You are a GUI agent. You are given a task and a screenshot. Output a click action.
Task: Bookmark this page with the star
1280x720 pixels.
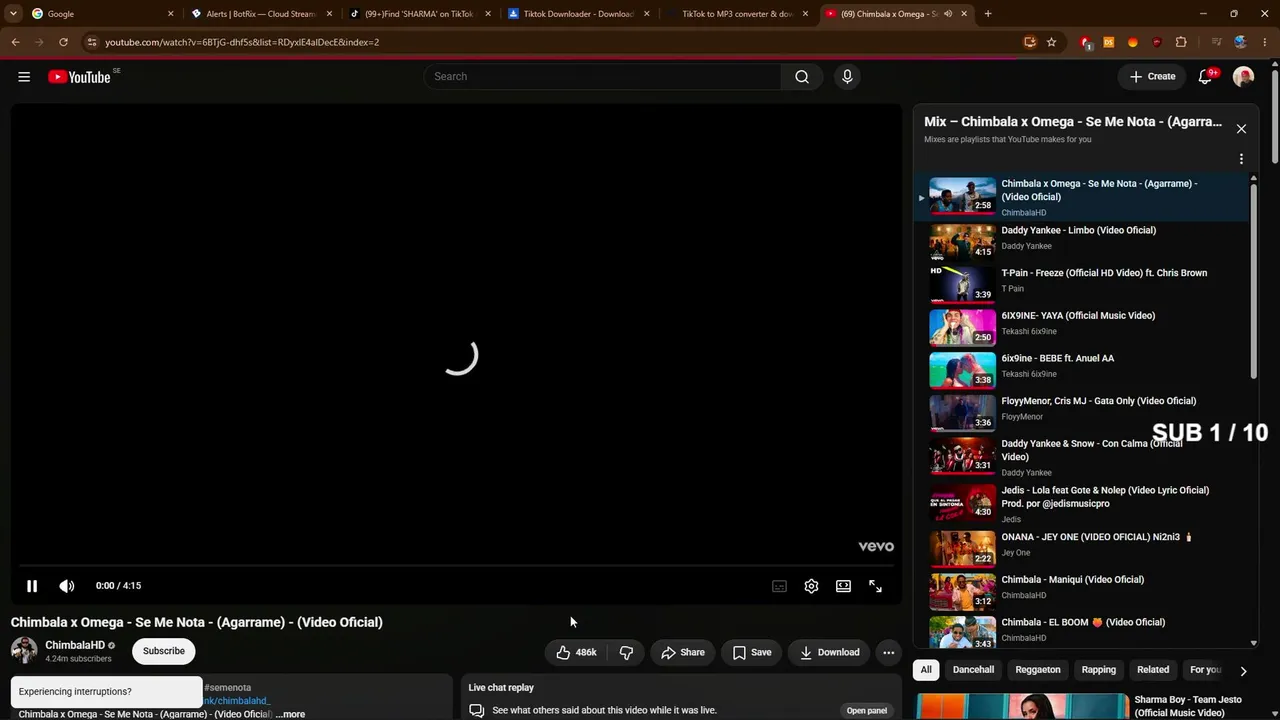[1051, 42]
